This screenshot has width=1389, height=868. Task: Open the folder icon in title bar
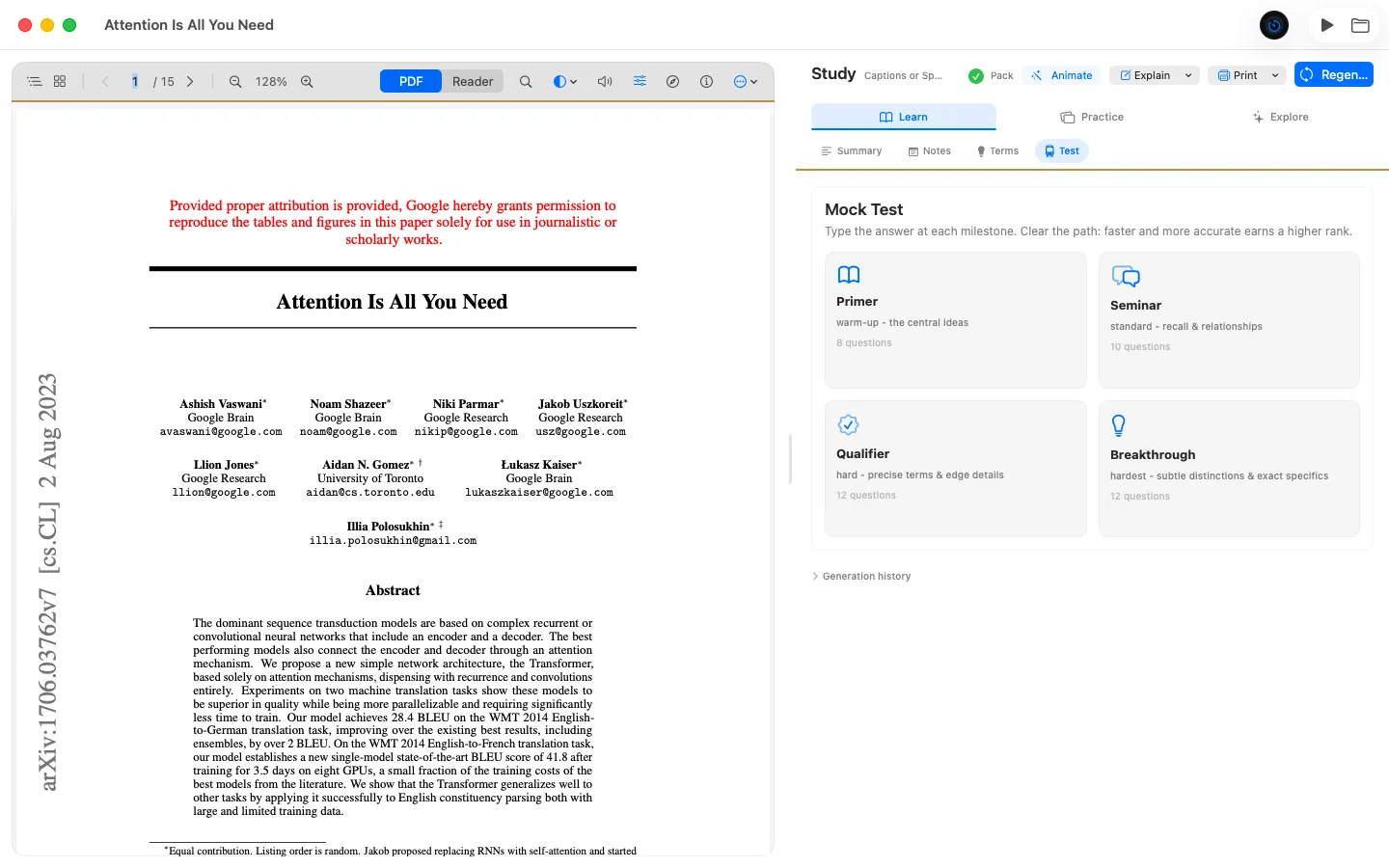click(x=1360, y=25)
